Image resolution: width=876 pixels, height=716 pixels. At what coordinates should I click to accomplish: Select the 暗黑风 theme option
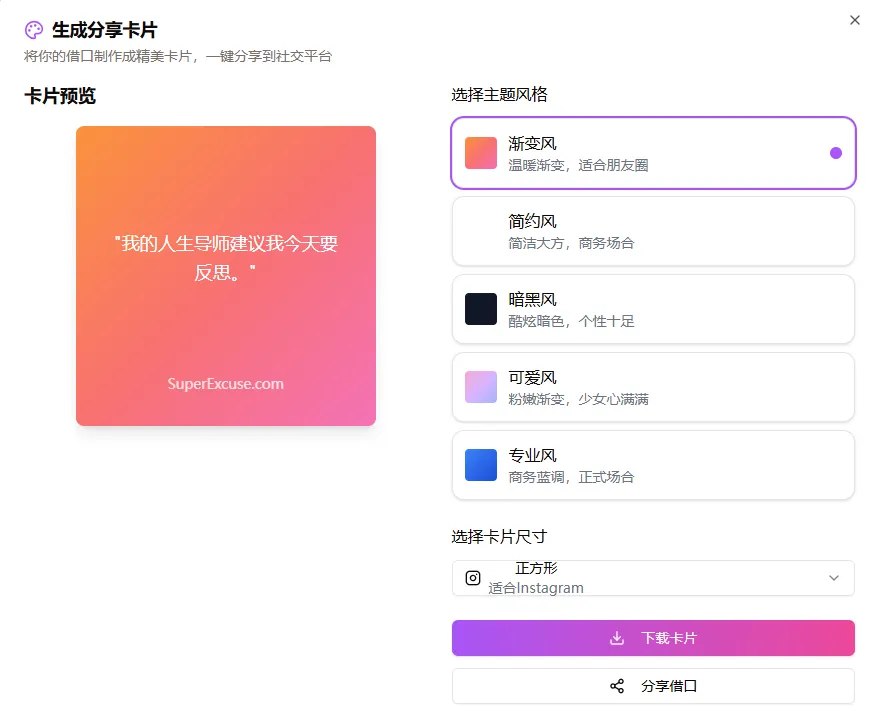tap(652, 309)
